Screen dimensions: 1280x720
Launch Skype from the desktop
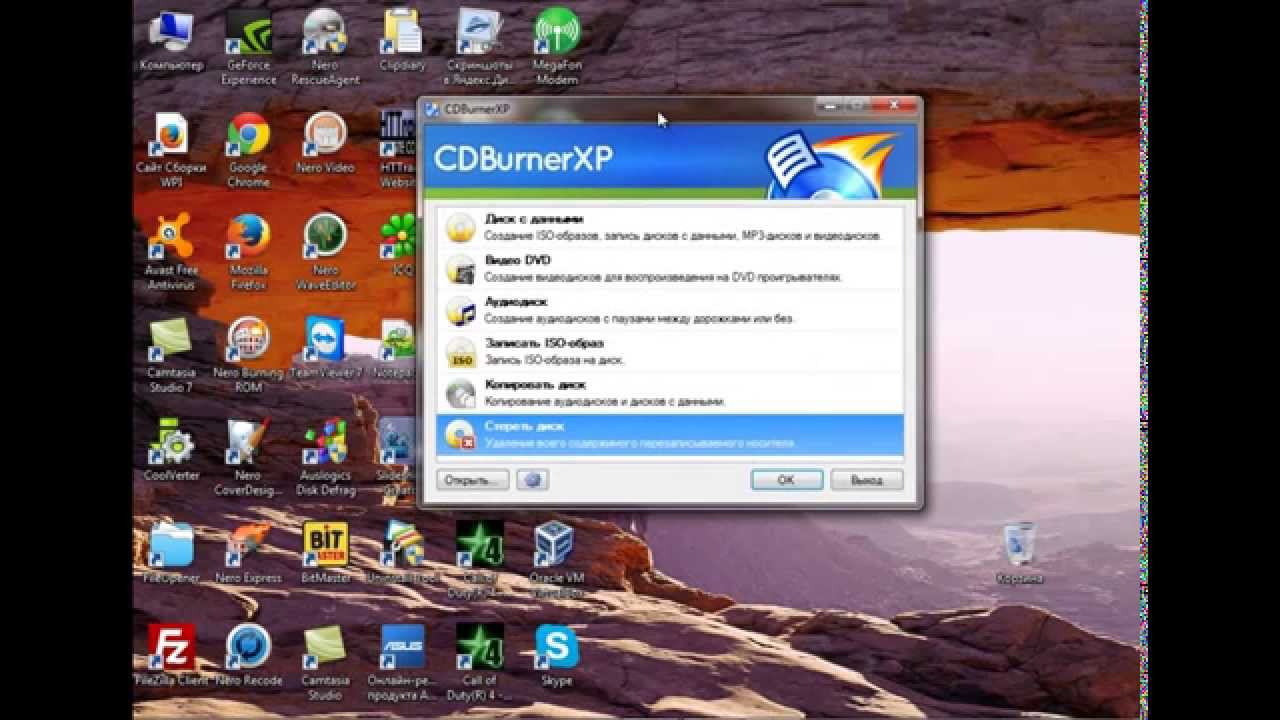[x=557, y=655]
